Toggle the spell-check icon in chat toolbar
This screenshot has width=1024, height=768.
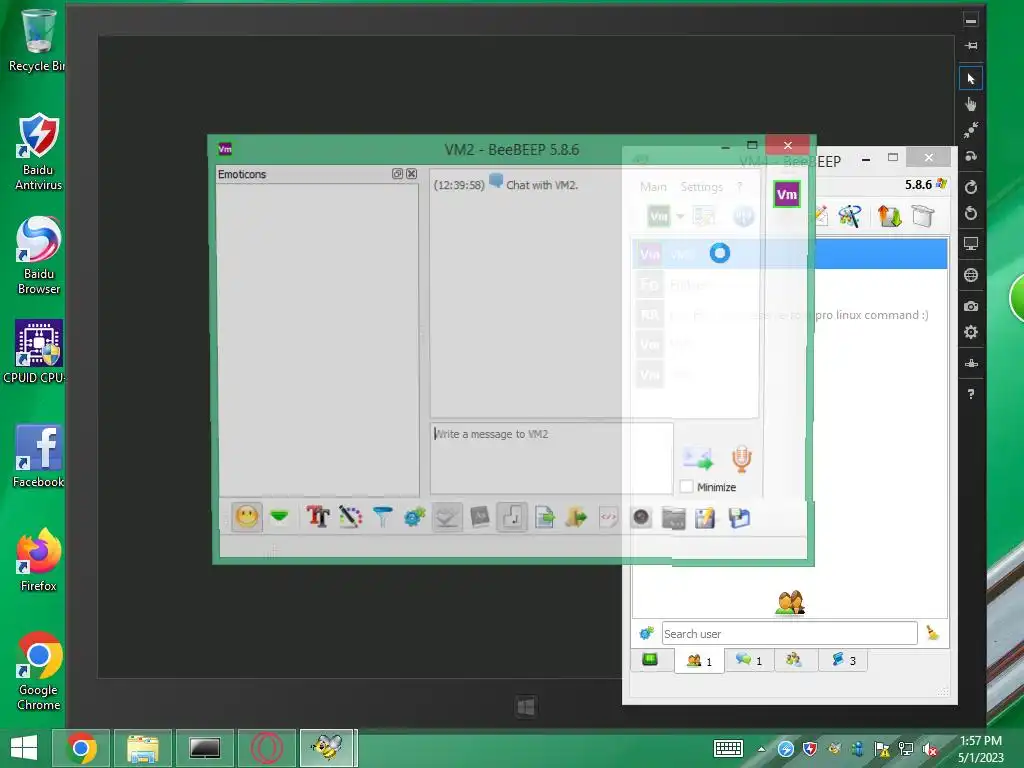447,518
